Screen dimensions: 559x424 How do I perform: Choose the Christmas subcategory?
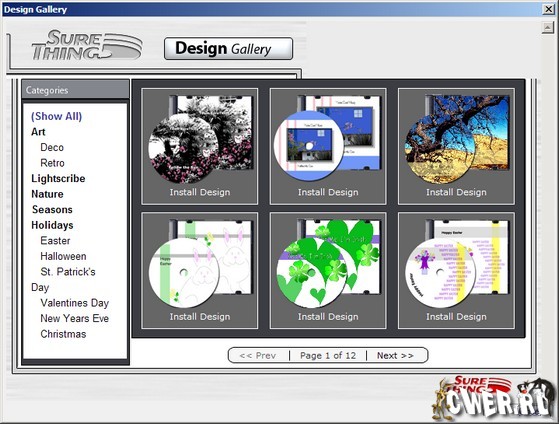point(63,334)
